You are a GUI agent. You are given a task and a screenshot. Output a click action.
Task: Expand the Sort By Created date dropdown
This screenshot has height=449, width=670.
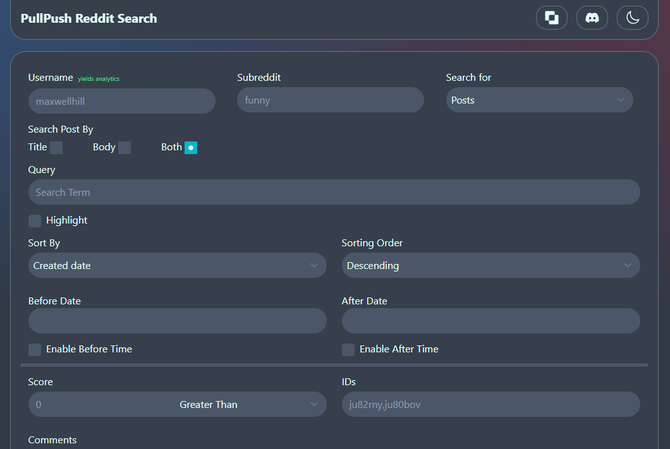point(177,265)
